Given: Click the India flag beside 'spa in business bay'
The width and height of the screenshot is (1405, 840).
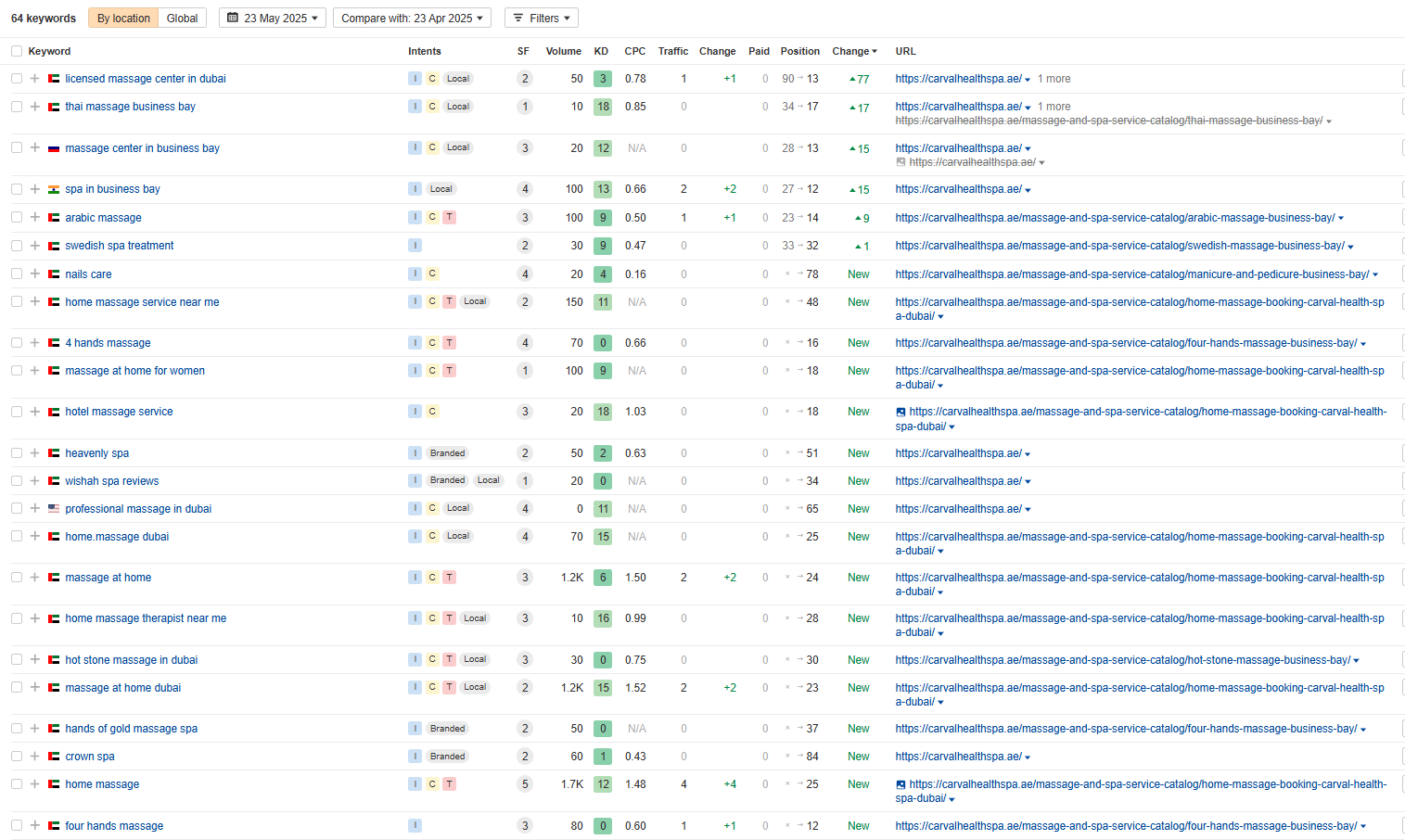Looking at the screenshot, I should point(54,189).
